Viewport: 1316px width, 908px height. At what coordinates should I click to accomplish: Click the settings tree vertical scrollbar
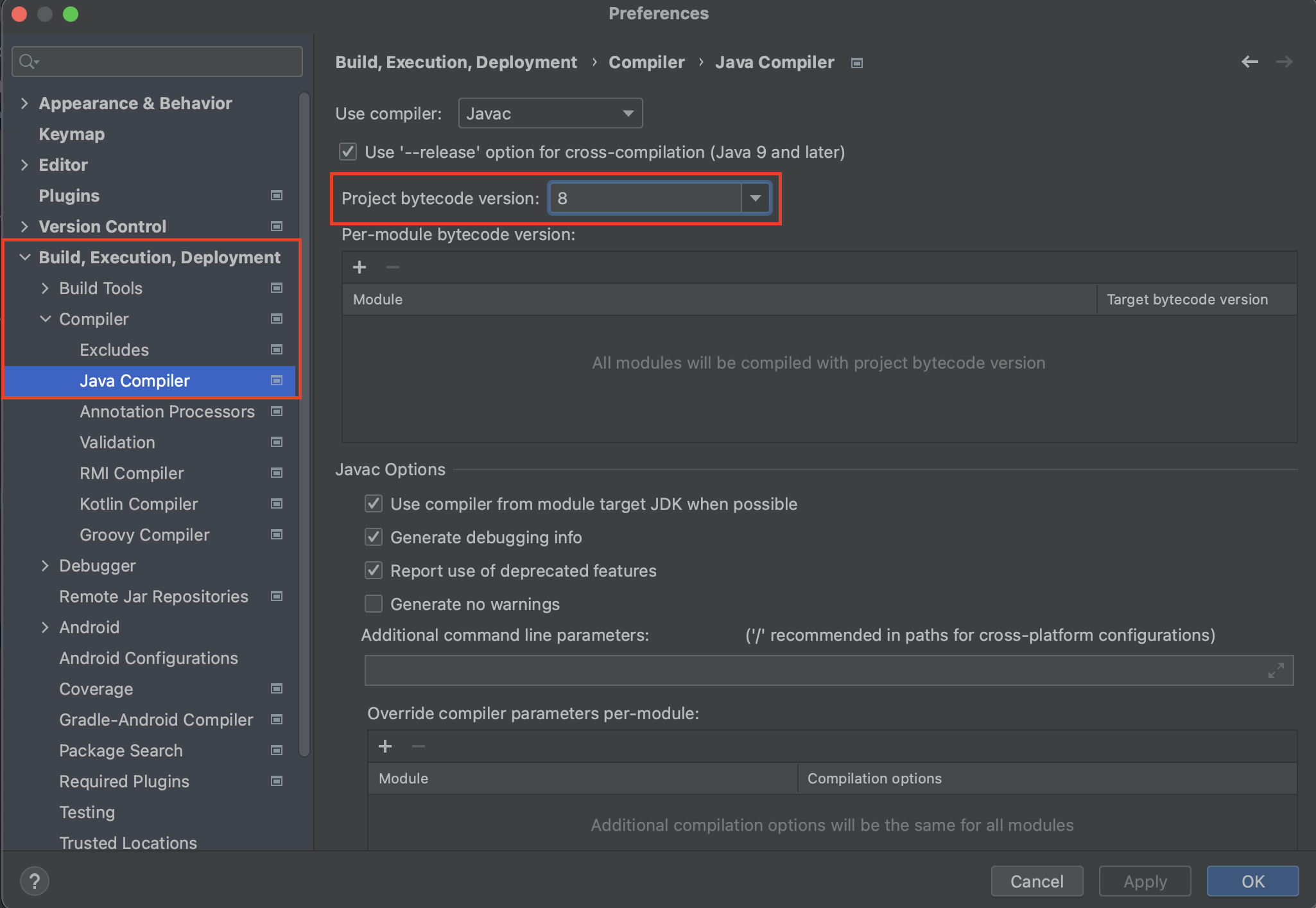click(x=304, y=424)
